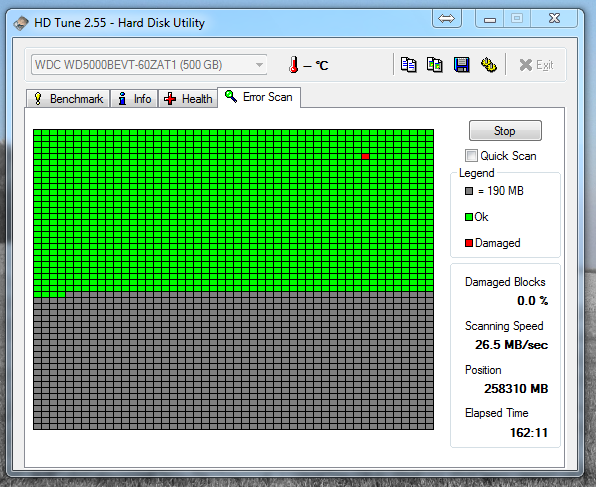
Task: Click the red damaged block in scan map
Action: [x=365, y=157]
